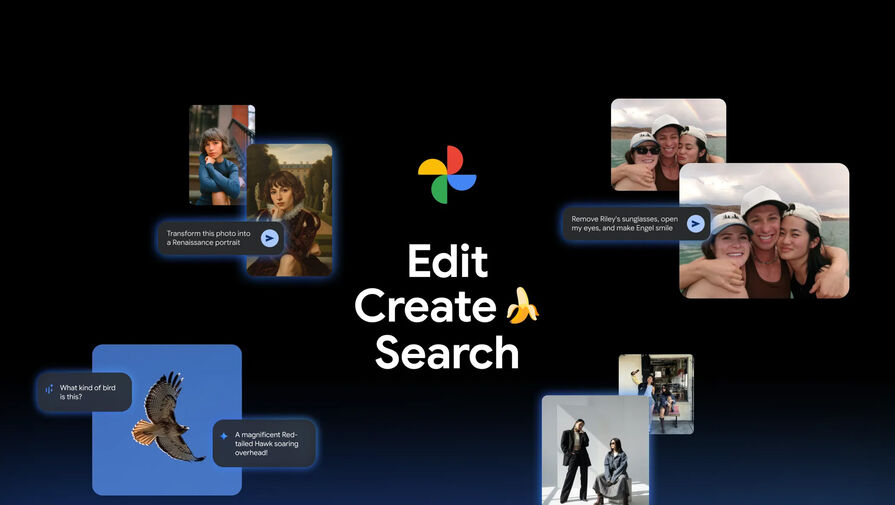Tap the voice icon in the bird question bubble
This screenshot has width=895, height=505.
pyautogui.click(x=48, y=390)
